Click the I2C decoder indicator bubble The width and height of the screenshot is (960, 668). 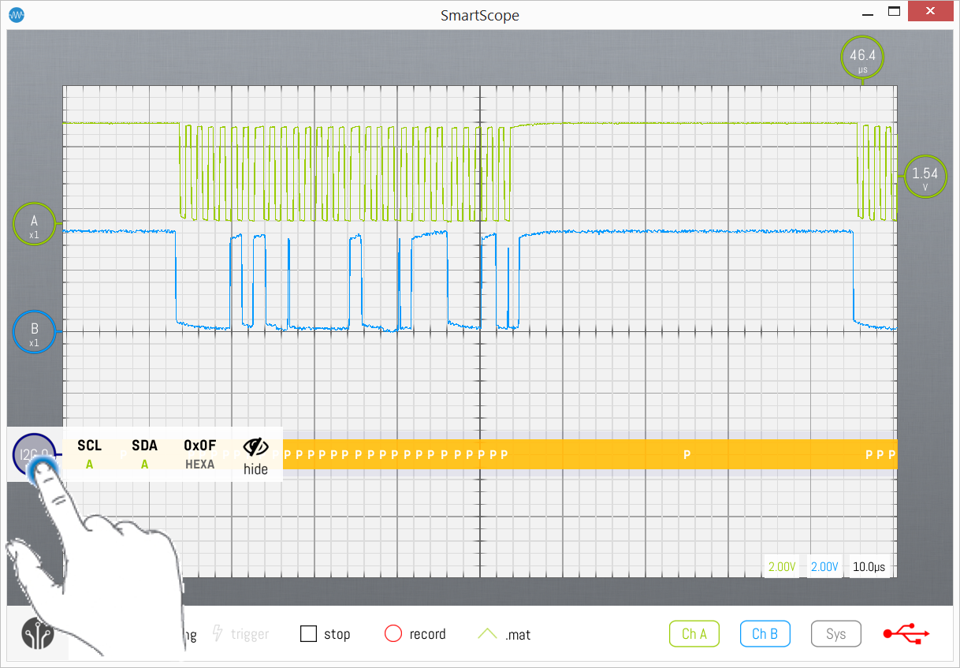pyautogui.click(x=33, y=455)
